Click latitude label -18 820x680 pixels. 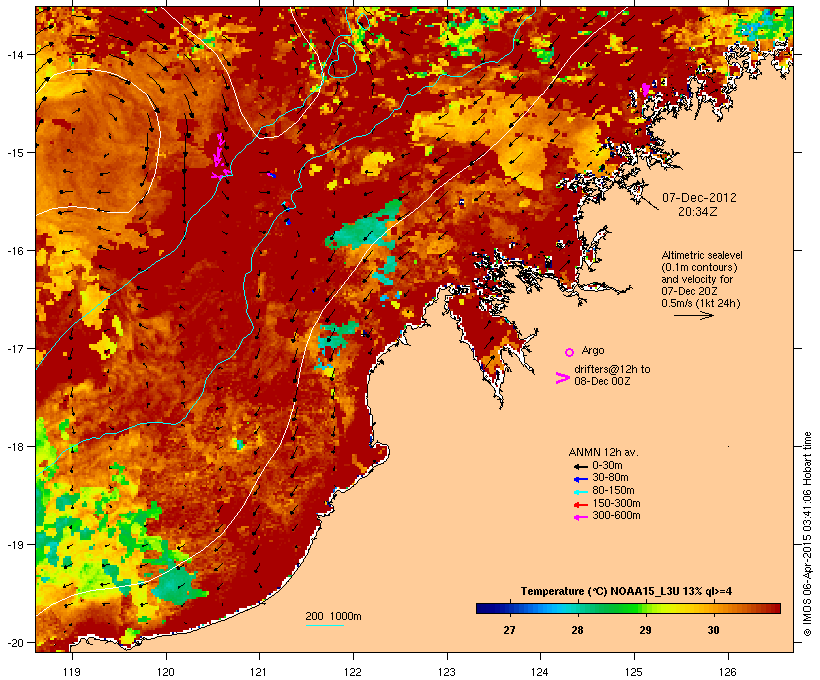pyautogui.click(x=15, y=447)
